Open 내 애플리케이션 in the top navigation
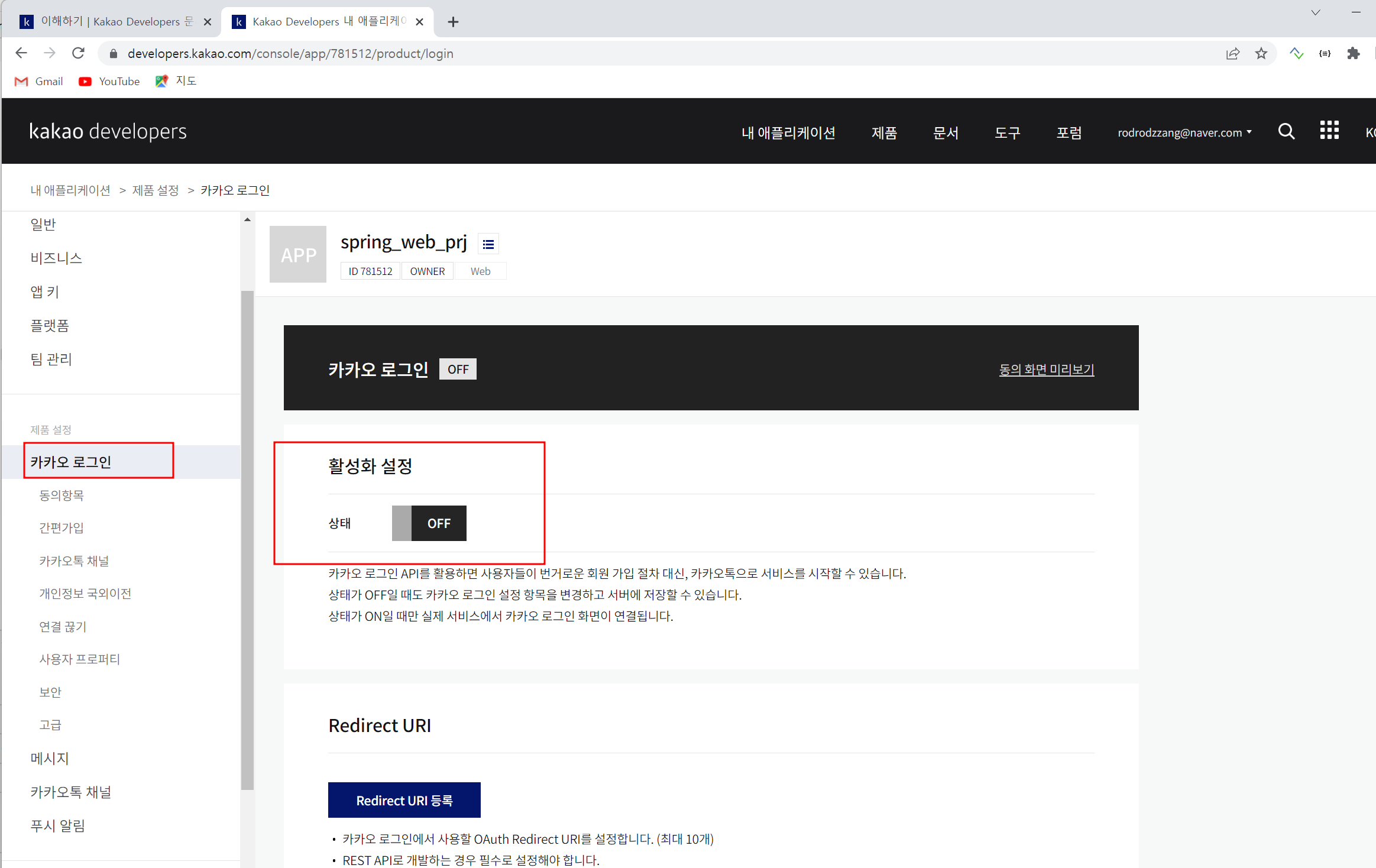Screen dimensions: 1376x868 point(788,133)
